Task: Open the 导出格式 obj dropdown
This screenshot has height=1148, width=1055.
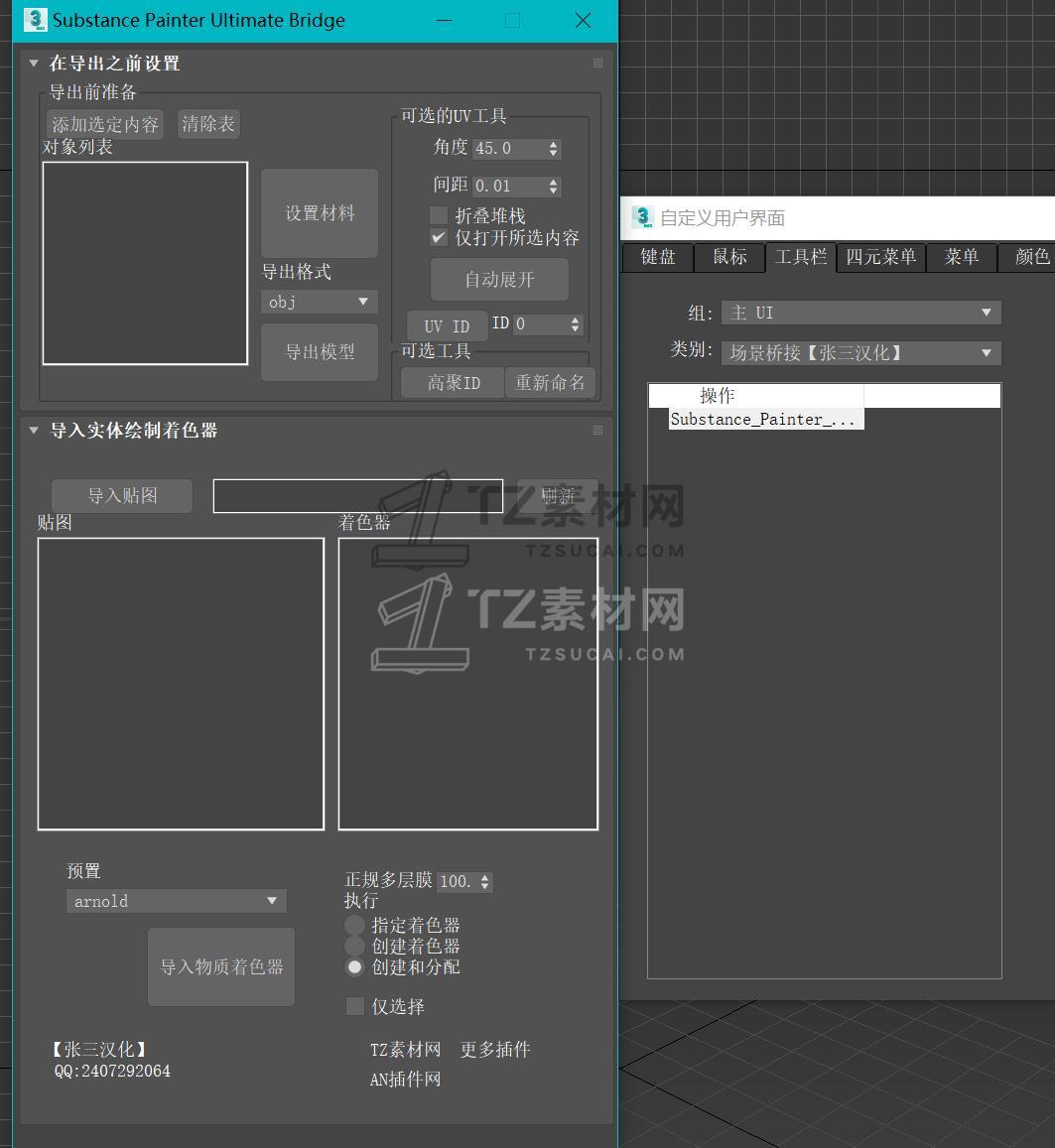Action: pyautogui.click(x=320, y=302)
